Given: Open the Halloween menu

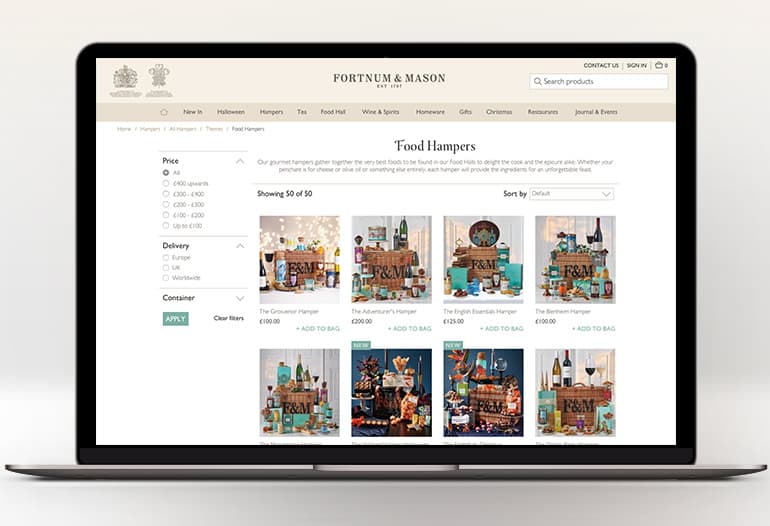Looking at the screenshot, I should 231,112.
